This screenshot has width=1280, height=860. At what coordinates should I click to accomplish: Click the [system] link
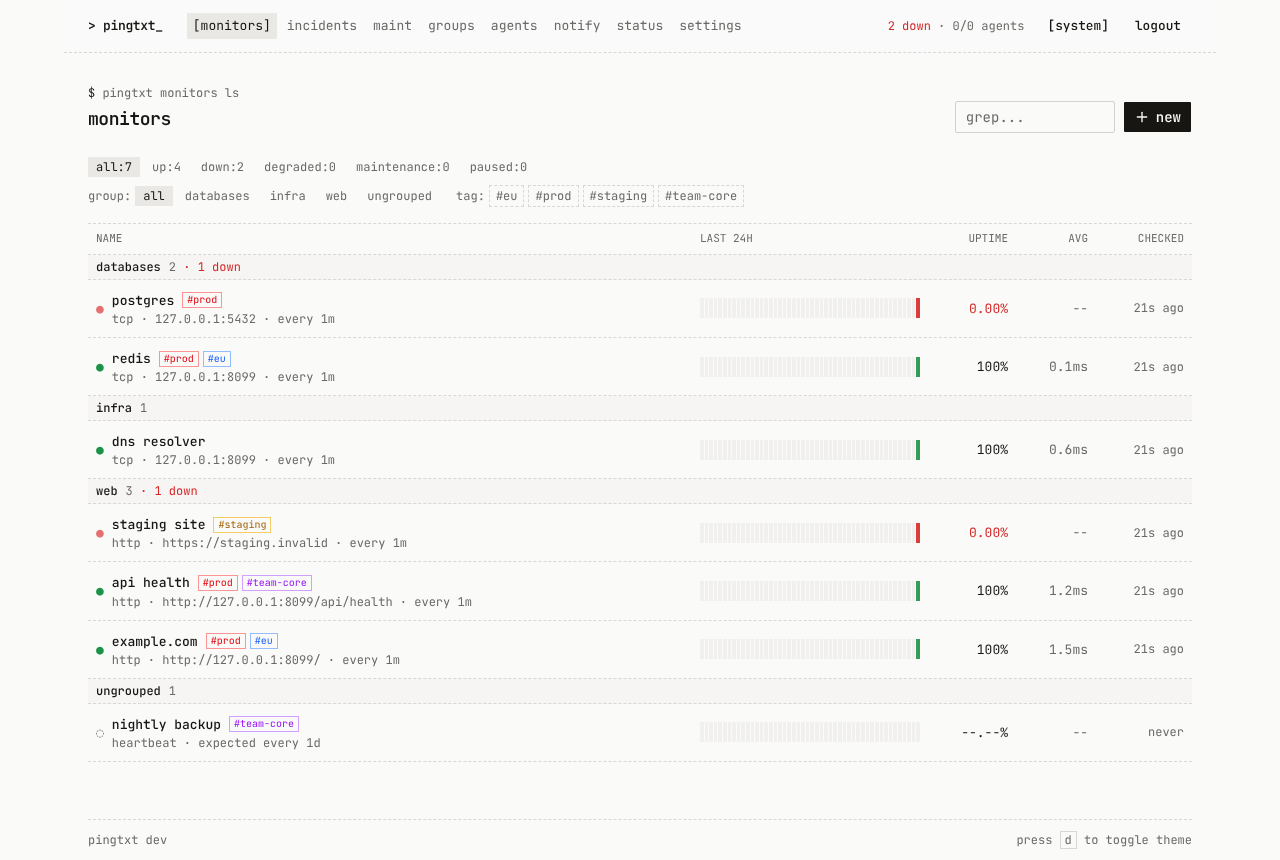point(1078,26)
